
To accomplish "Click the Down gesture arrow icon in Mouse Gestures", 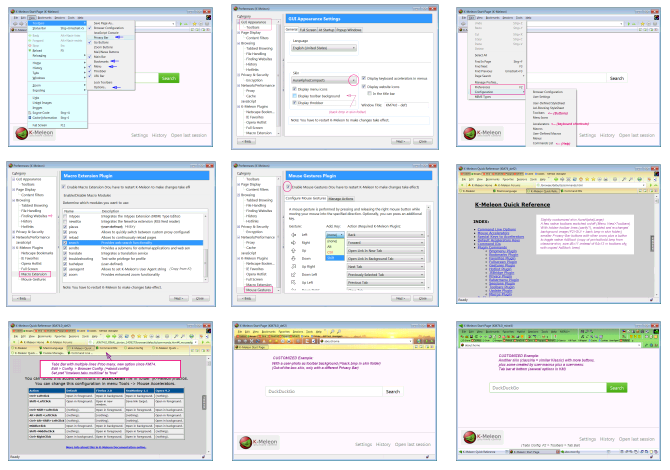I will [293, 258].
